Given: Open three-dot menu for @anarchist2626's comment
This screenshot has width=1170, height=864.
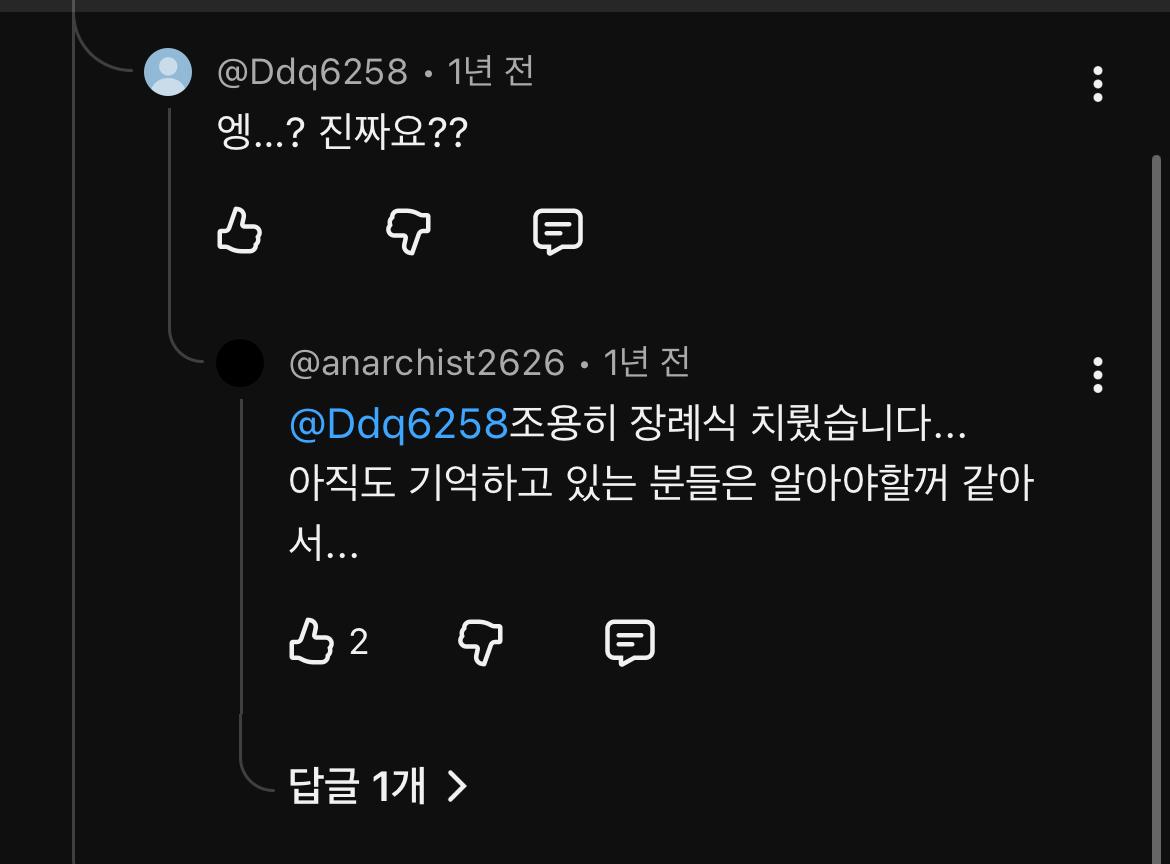Looking at the screenshot, I should [1097, 375].
